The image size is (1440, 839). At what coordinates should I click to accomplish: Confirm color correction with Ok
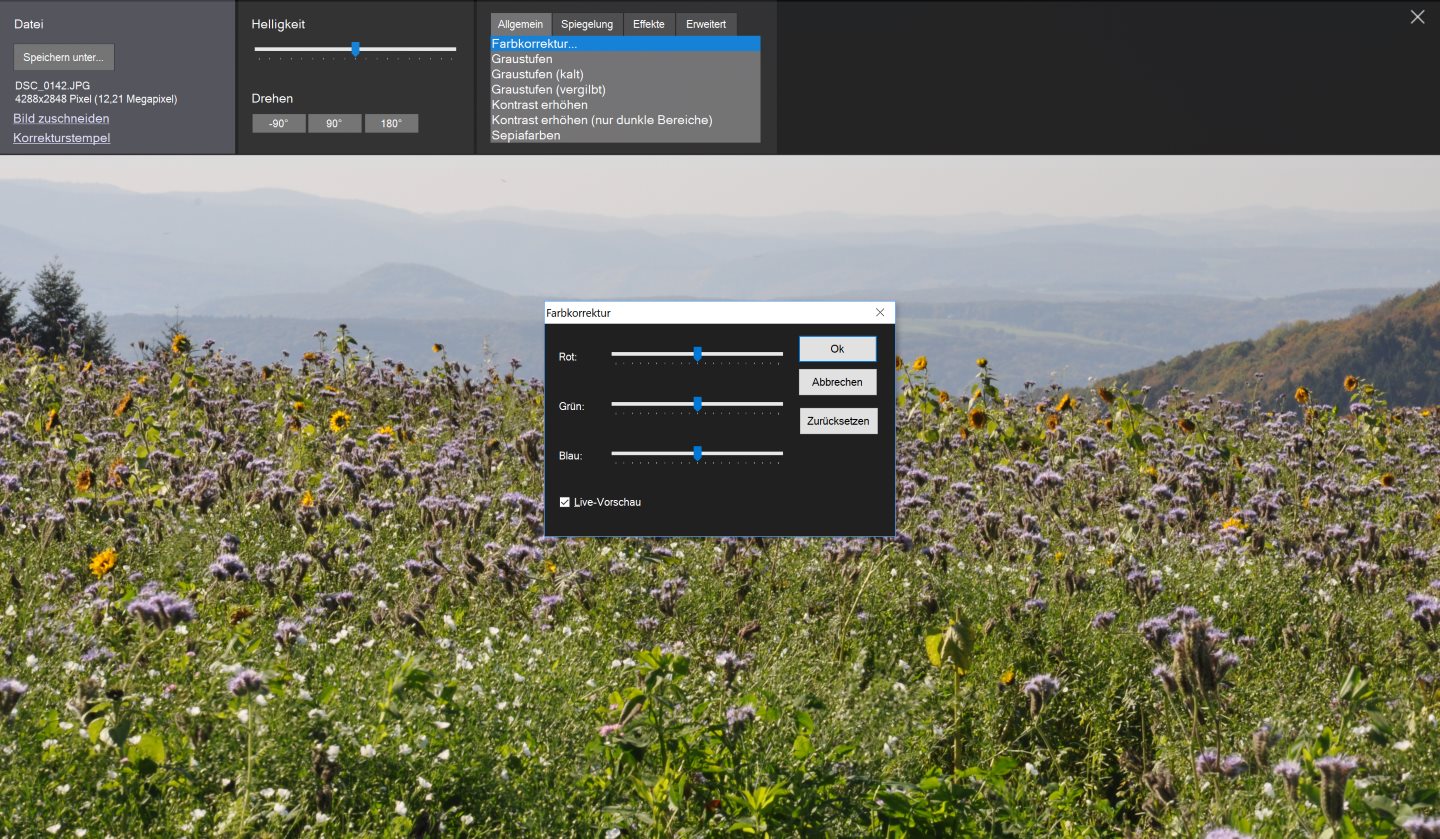(837, 349)
